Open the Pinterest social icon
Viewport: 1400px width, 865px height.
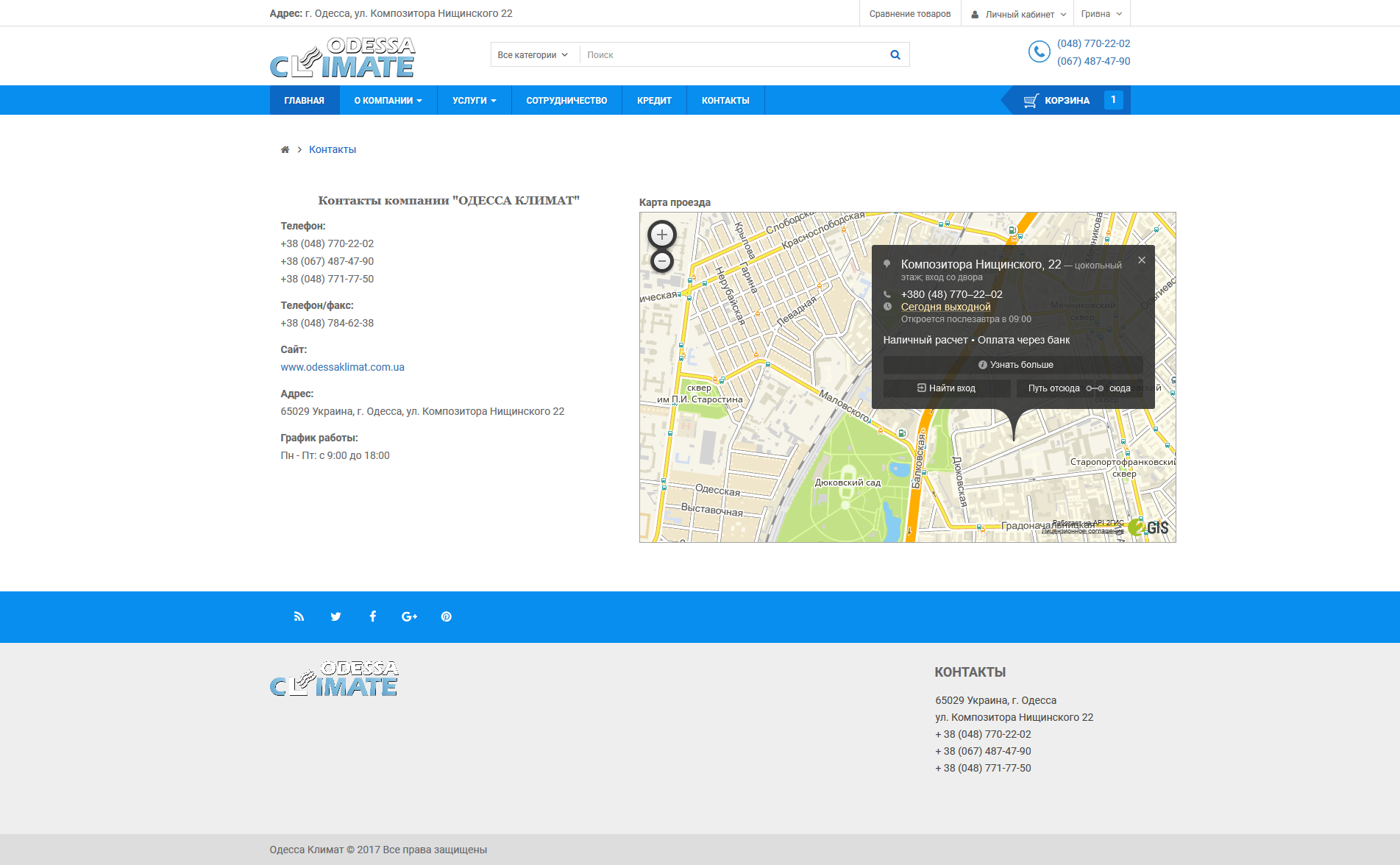(446, 616)
